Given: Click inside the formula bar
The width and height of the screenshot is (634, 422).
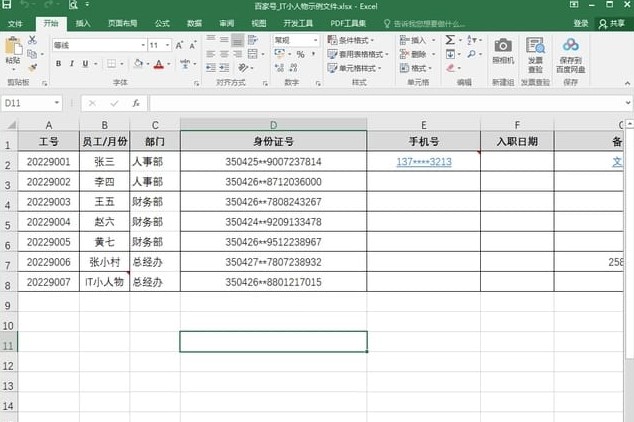Looking at the screenshot, I should coord(386,103).
